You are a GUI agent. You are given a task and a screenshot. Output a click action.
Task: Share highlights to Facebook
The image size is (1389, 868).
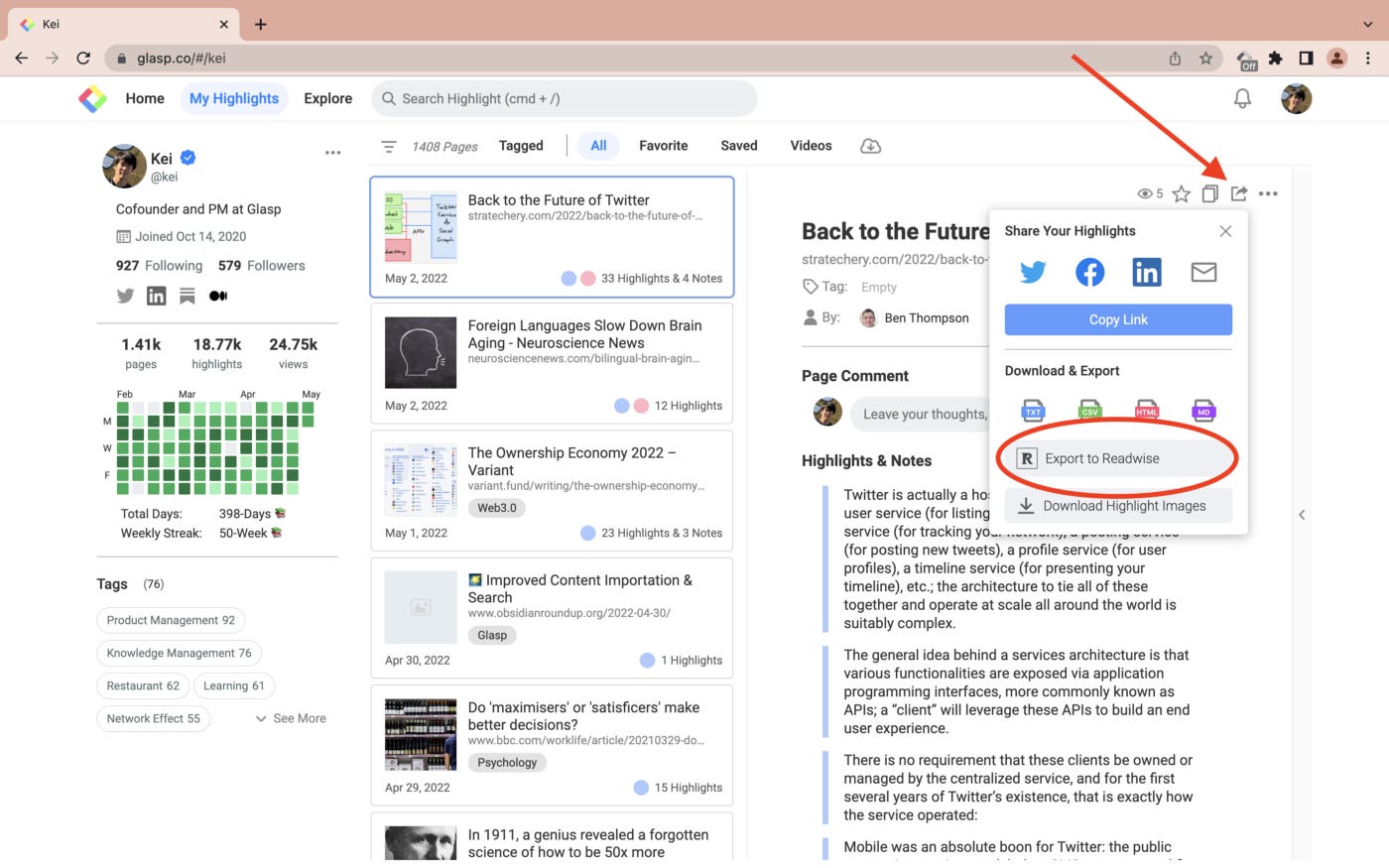[x=1090, y=272]
